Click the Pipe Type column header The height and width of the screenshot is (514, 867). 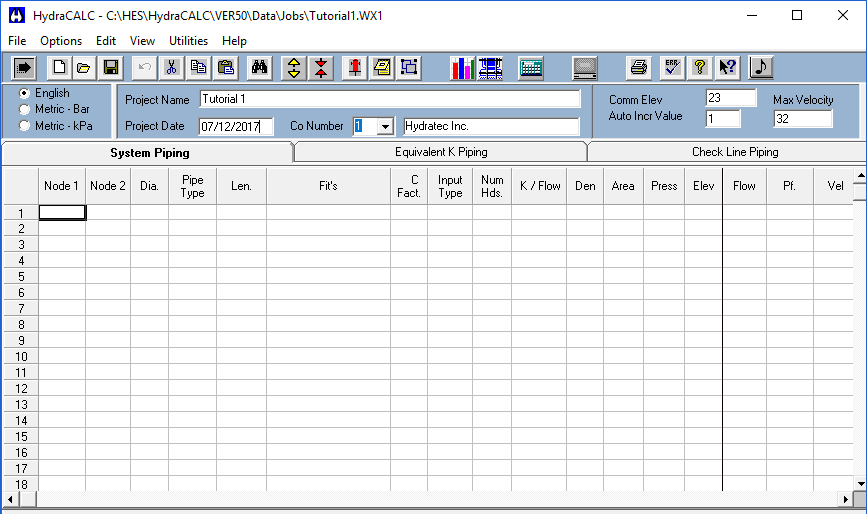(x=192, y=186)
